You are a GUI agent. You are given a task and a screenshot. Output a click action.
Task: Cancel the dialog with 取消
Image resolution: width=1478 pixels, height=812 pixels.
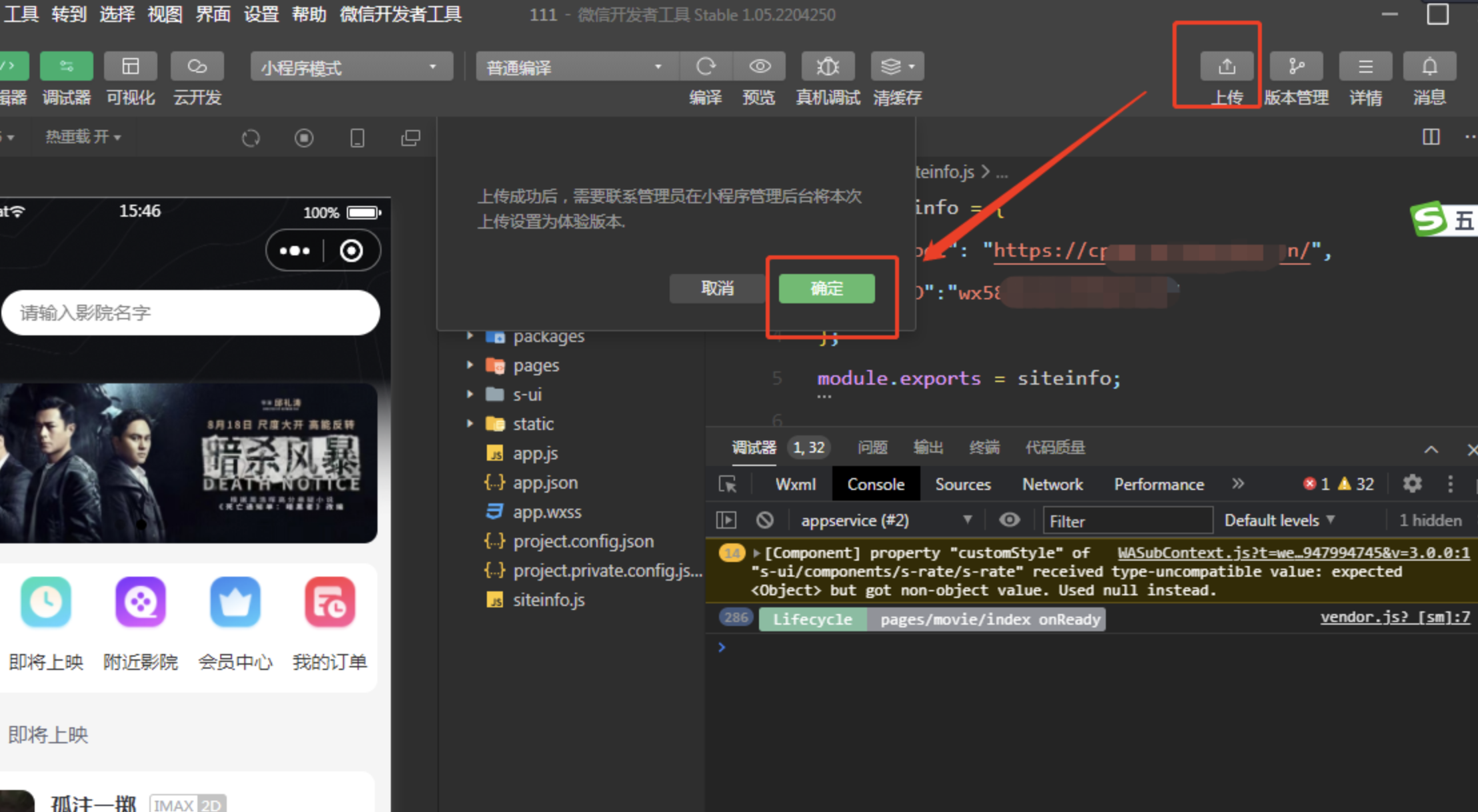[x=717, y=289]
